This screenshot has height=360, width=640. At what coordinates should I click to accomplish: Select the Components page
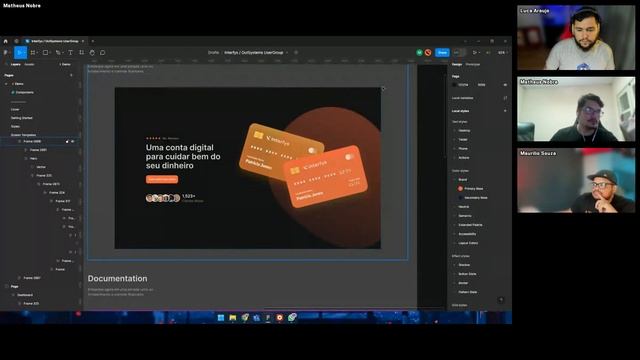point(24,92)
